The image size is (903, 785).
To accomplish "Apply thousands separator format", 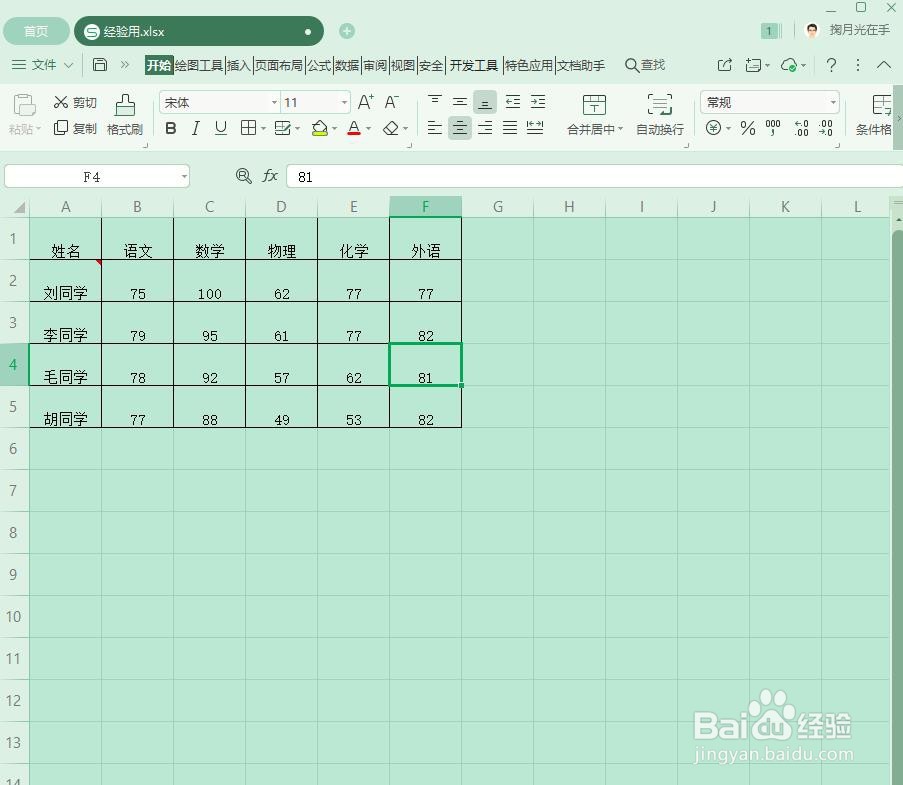I will point(773,128).
